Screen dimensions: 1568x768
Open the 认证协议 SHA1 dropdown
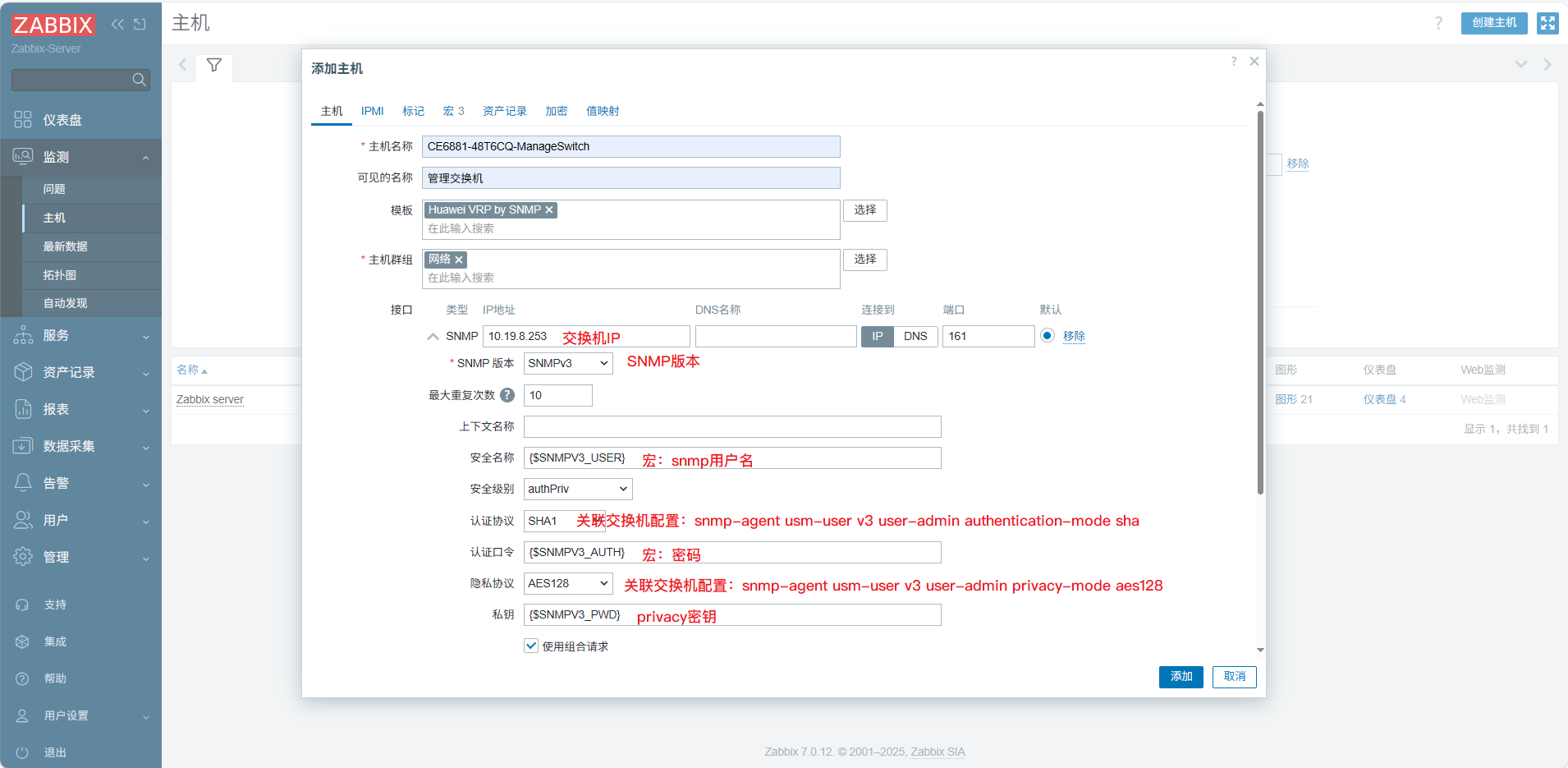tap(564, 521)
